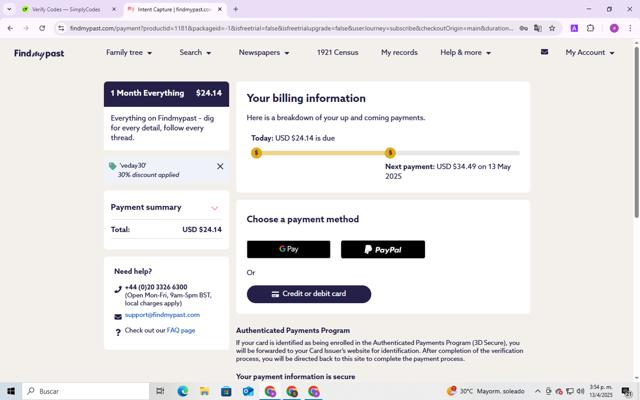Open the FAQ page link
The width and height of the screenshot is (640, 400).
(x=181, y=330)
